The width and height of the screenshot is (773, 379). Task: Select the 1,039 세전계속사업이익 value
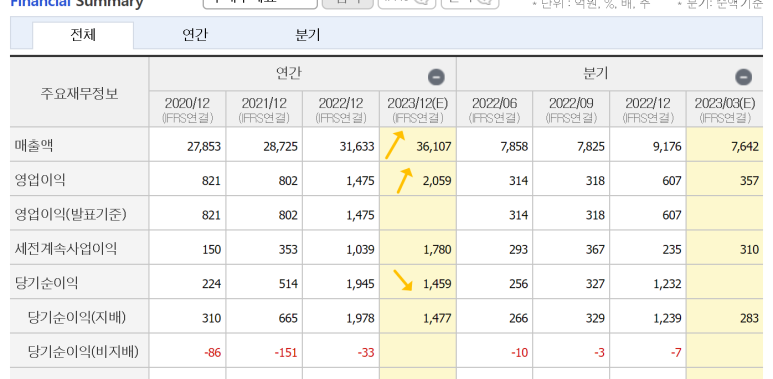[360, 249]
